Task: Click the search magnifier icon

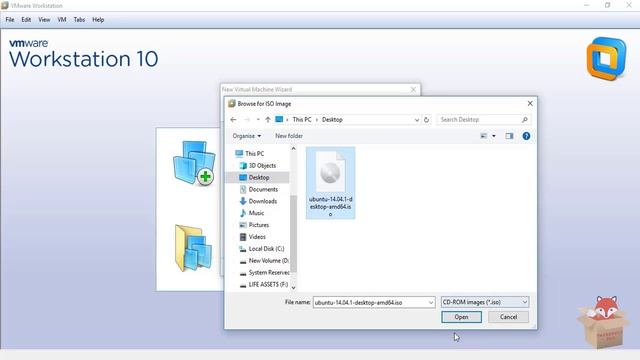Action: point(525,120)
